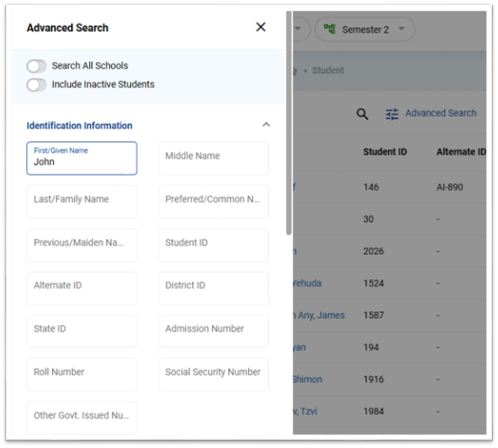The width and height of the screenshot is (498, 448).
Task: Click the Social Security Number field
Action: pos(213,374)
